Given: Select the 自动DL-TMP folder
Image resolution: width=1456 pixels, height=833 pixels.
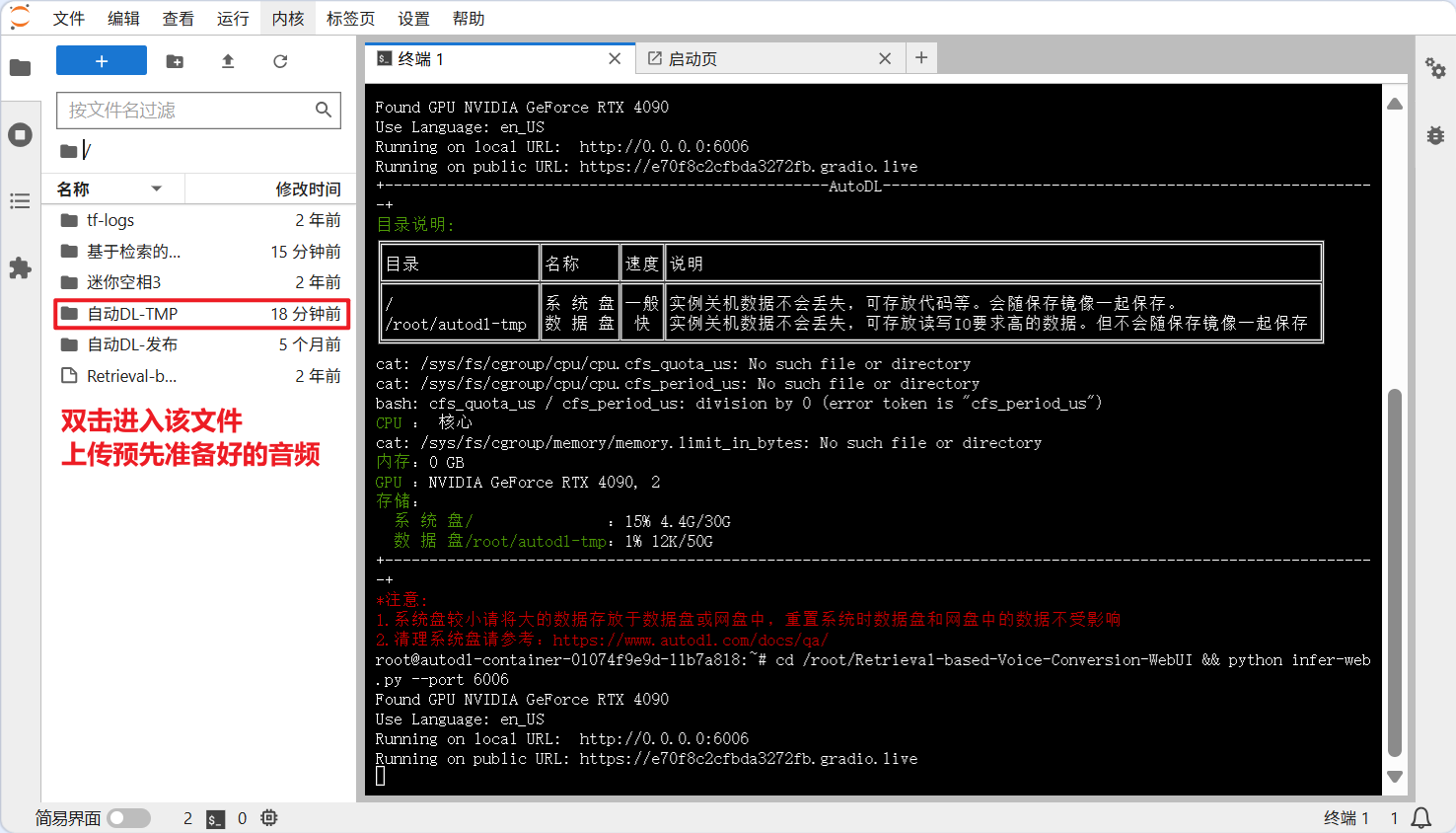Looking at the screenshot, I should point(200,314).
